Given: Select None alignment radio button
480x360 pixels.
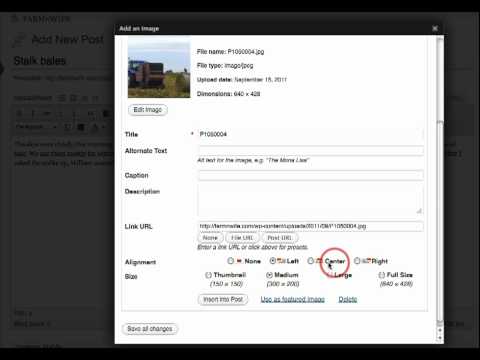Looking at the screenshot, I should point(230,261).
